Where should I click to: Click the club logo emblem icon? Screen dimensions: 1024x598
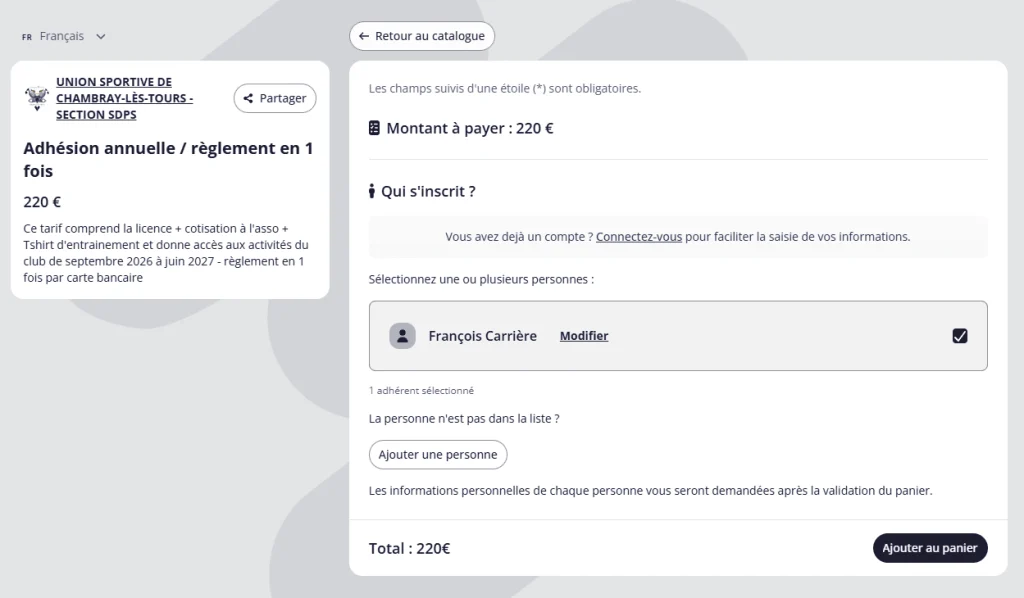37,98
